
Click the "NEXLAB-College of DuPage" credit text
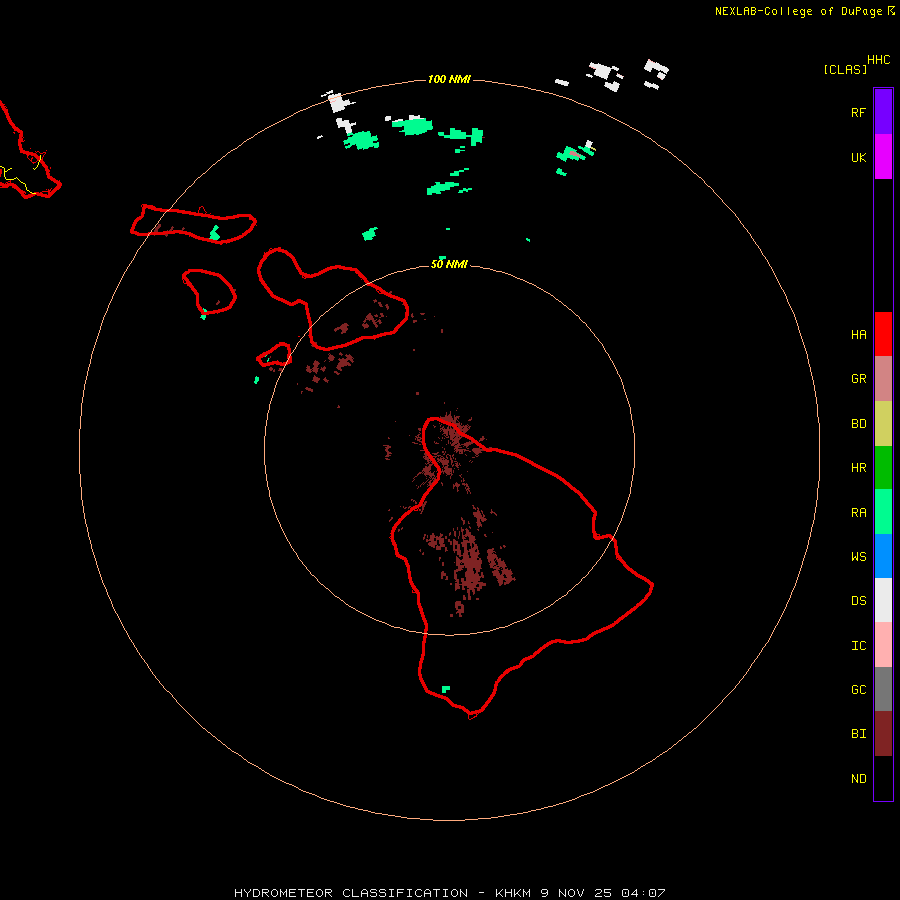point(798,11)
